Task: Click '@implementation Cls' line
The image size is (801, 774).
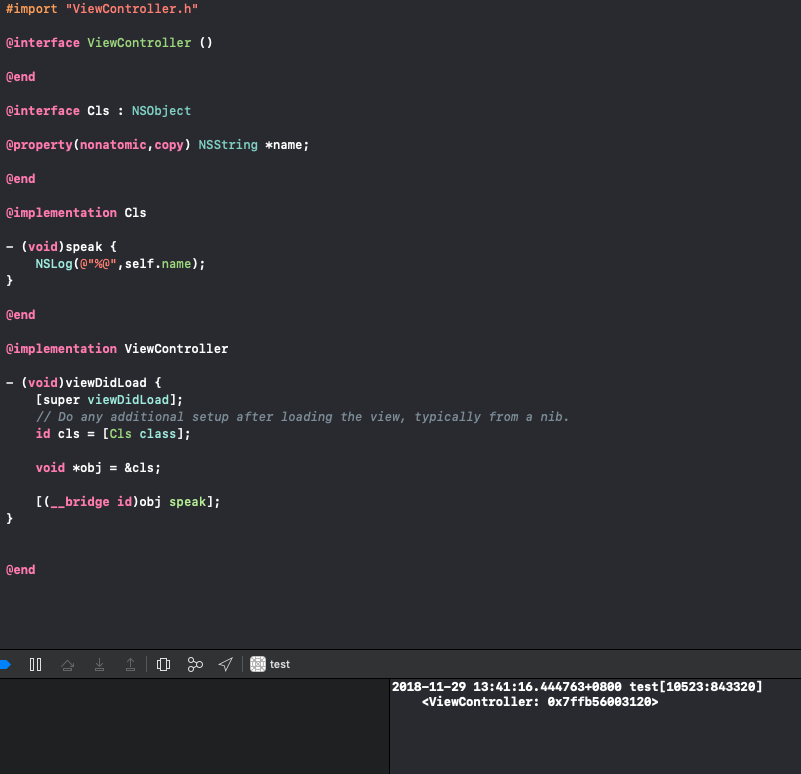Action: pos(76,213)
